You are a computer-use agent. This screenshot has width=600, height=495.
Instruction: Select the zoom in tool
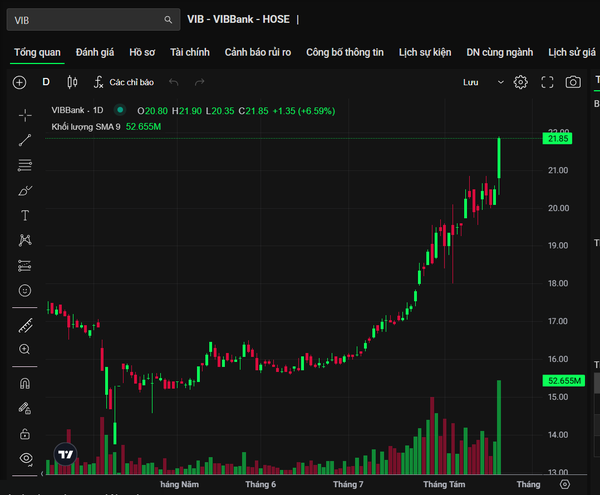(24, 349)
